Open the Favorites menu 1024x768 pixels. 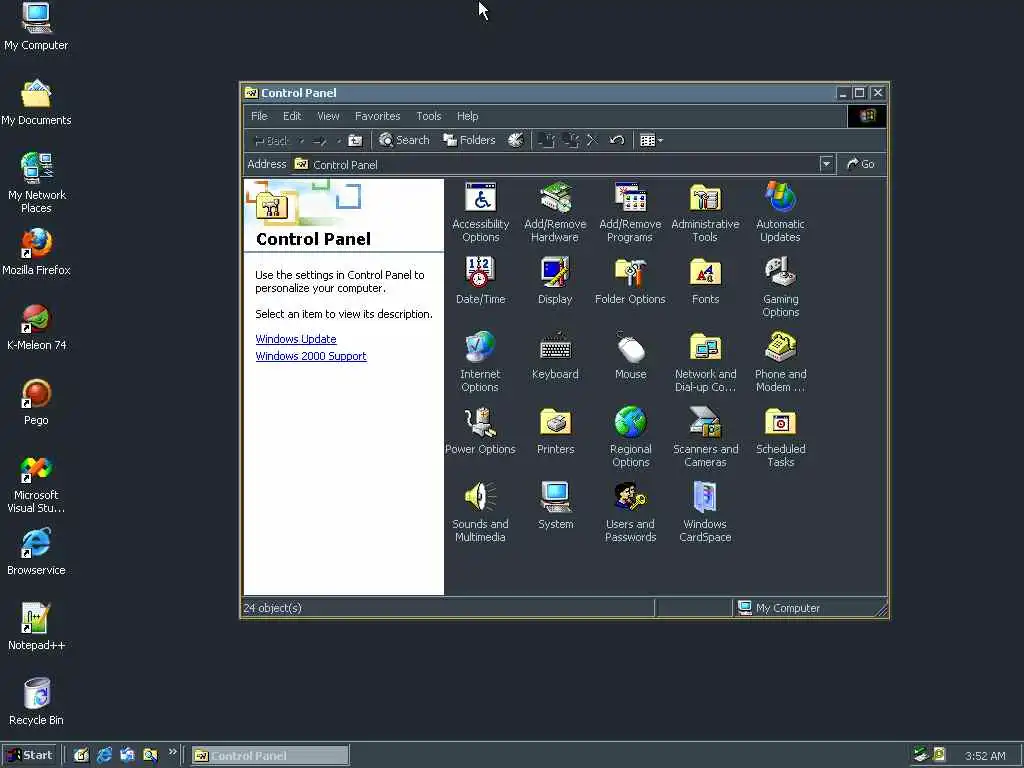coord(377,116)
